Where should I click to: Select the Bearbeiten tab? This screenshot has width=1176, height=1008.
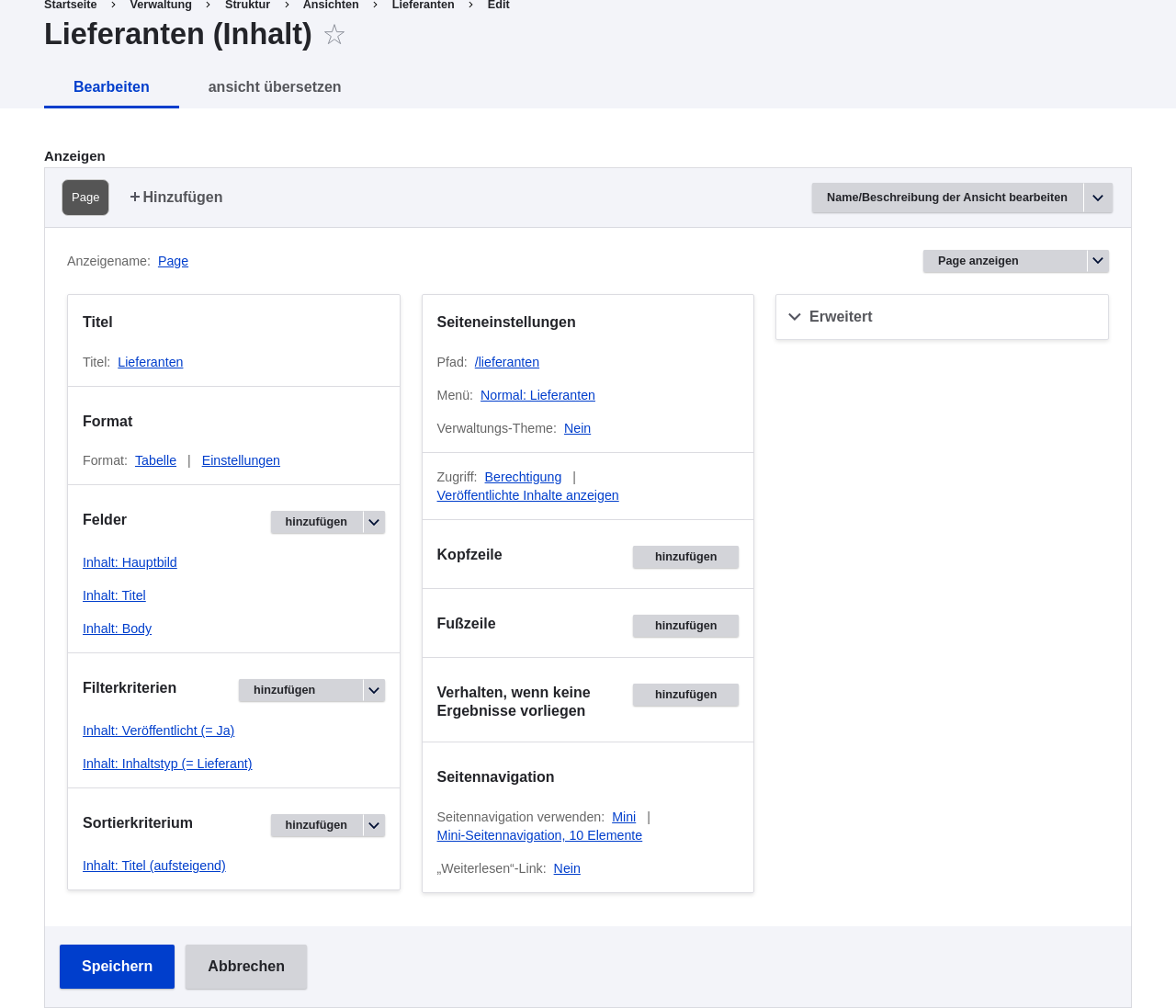(111, 87)
